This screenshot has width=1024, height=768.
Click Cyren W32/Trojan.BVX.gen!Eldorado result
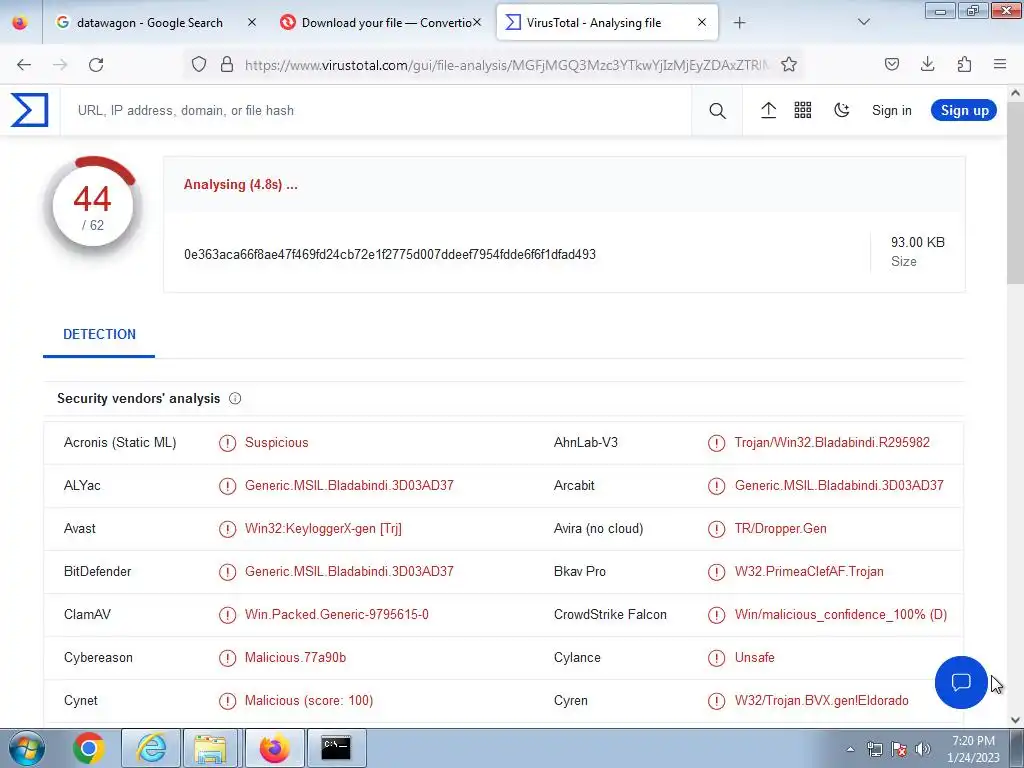[822, 701]
